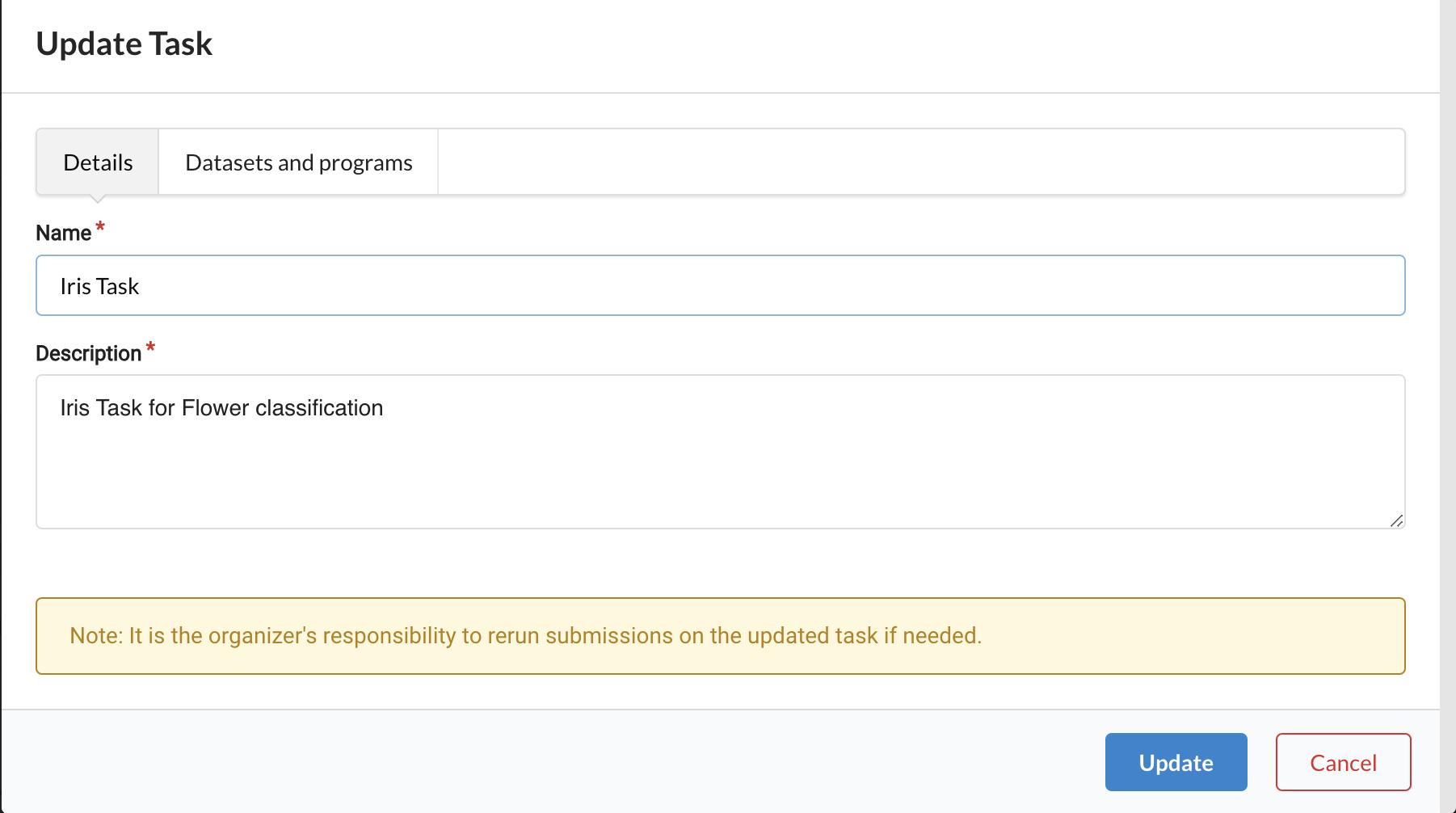The width and height of the screenshot is (1456, 813).
Task: Click the Description textarea resize handle
Action: tap(1396, 520)
